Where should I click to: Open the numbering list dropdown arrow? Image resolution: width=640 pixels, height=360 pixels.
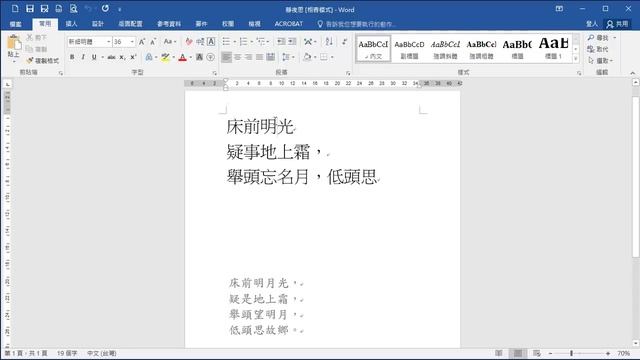(251, 42)
